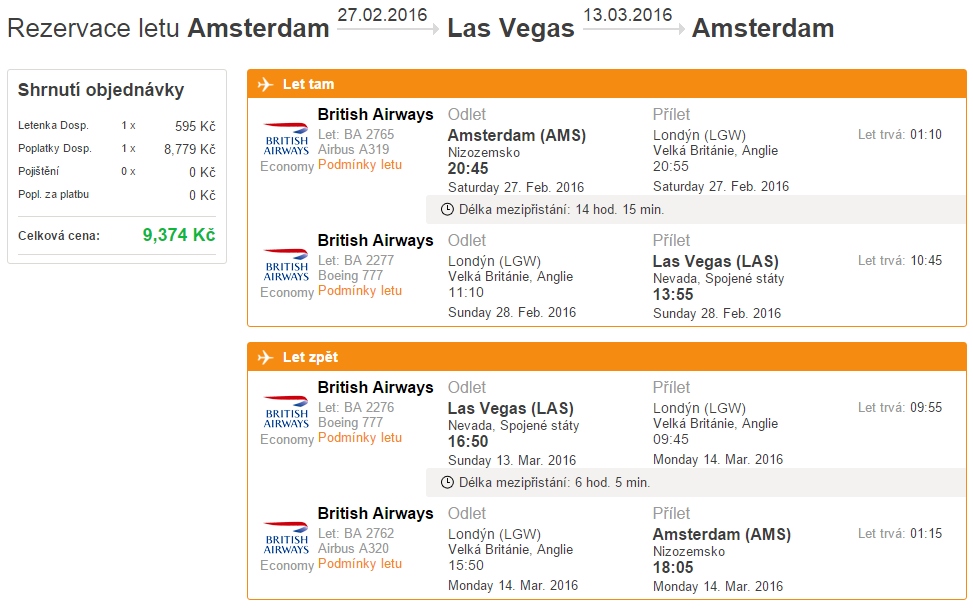This screenshot has height=610, width=973.
Task: Click the outbound date 27.02.2016 in title
Action: click(382, 15)
